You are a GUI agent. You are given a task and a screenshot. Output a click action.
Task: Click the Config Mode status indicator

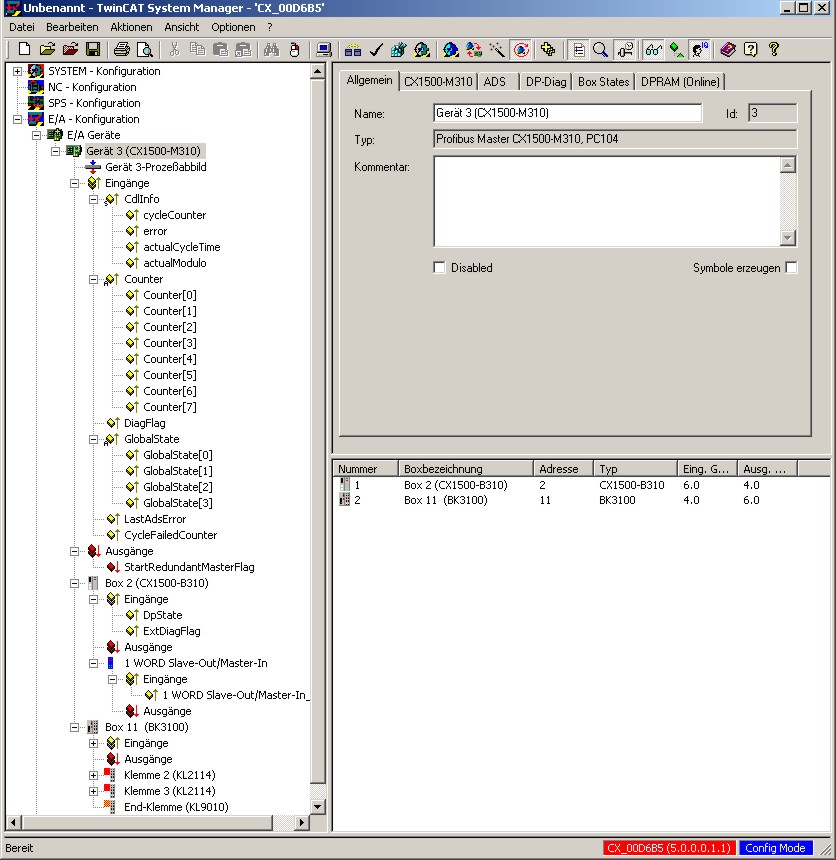tap(775, 848)
